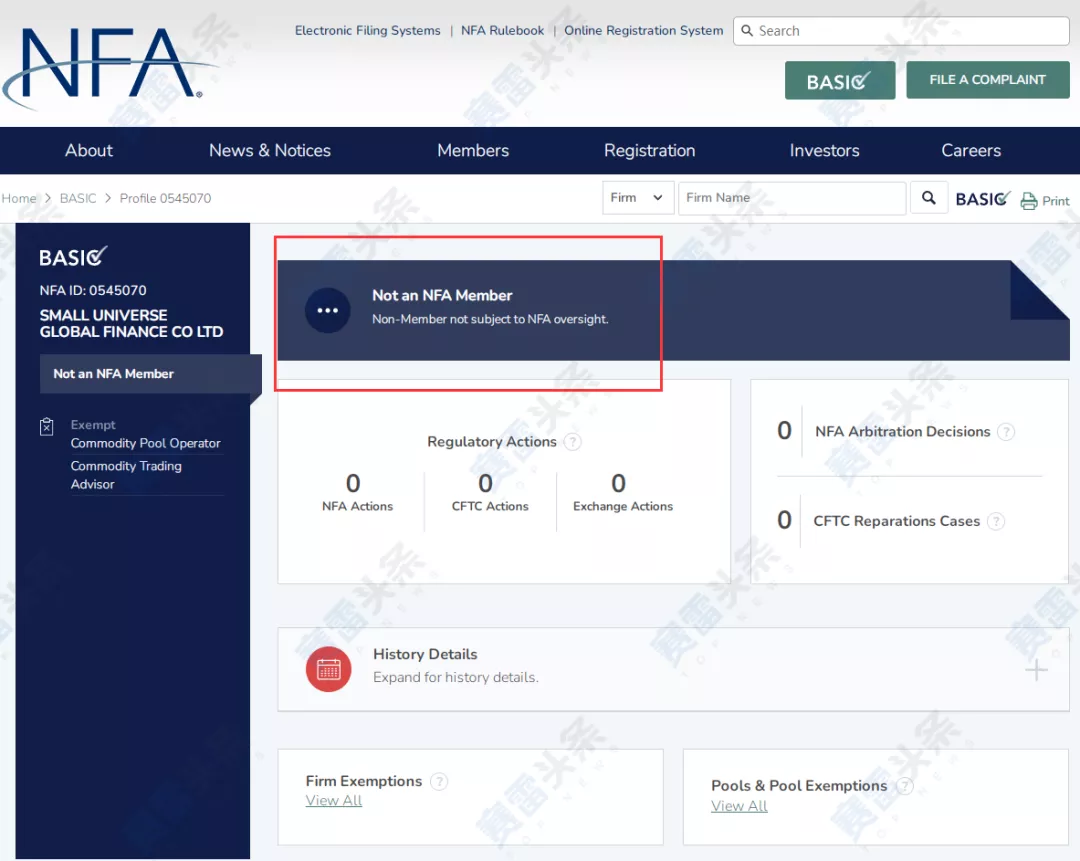Click CFTC Reparations Cases label
The height and width of the screenshot is (861, 1080).
click(896, 521)
